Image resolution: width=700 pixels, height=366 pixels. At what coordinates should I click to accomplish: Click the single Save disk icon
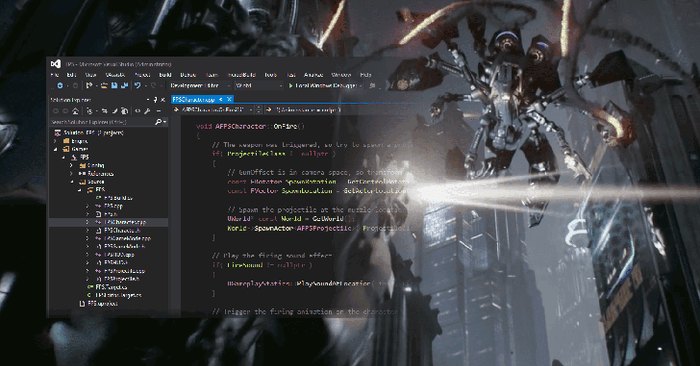pyautogui.click(x=114, y=85)
